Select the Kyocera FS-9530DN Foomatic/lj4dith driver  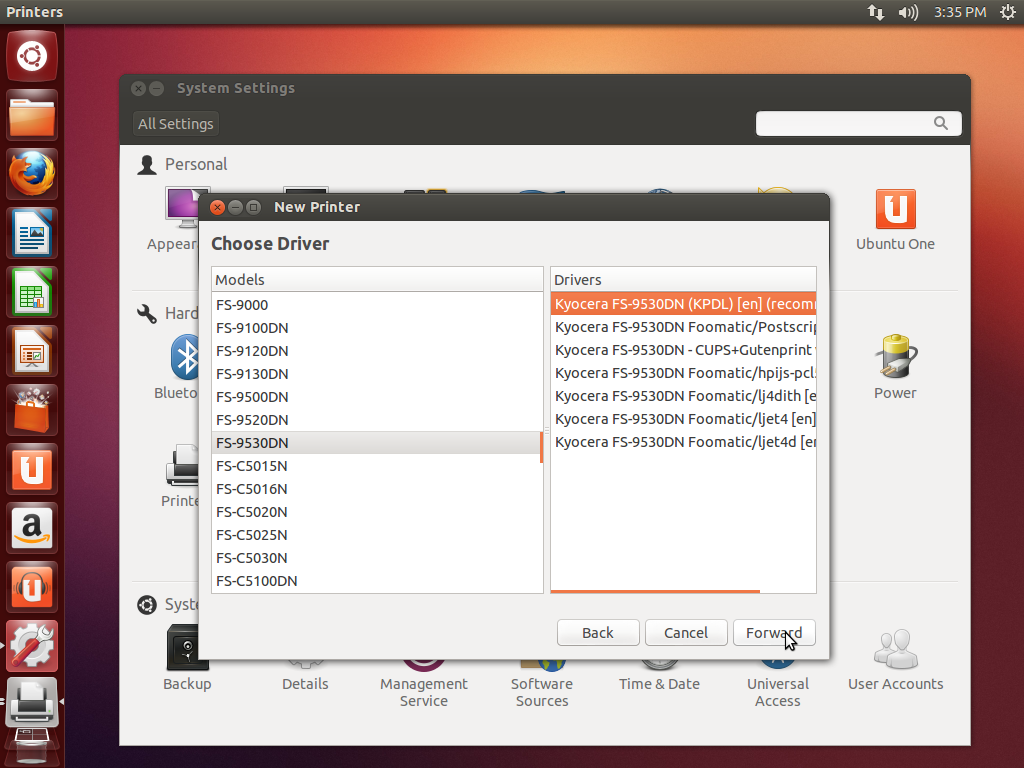coord(683,396)
